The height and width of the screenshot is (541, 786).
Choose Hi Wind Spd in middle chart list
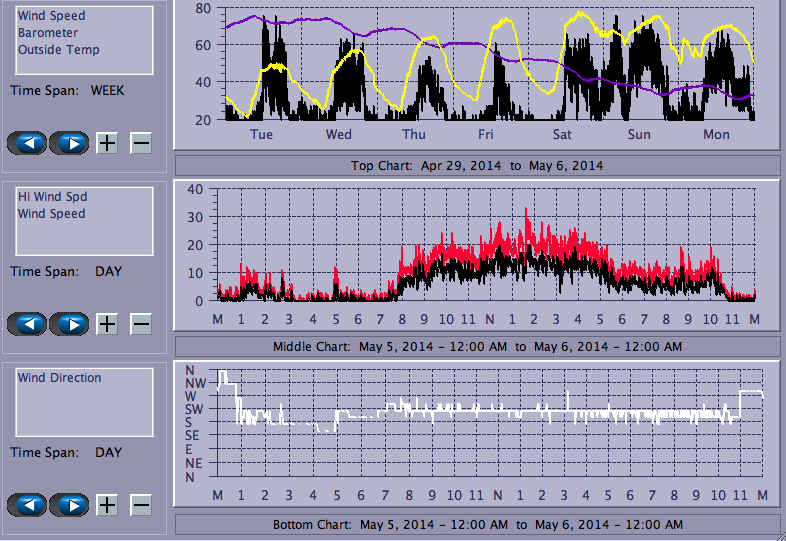coord(51,197)
